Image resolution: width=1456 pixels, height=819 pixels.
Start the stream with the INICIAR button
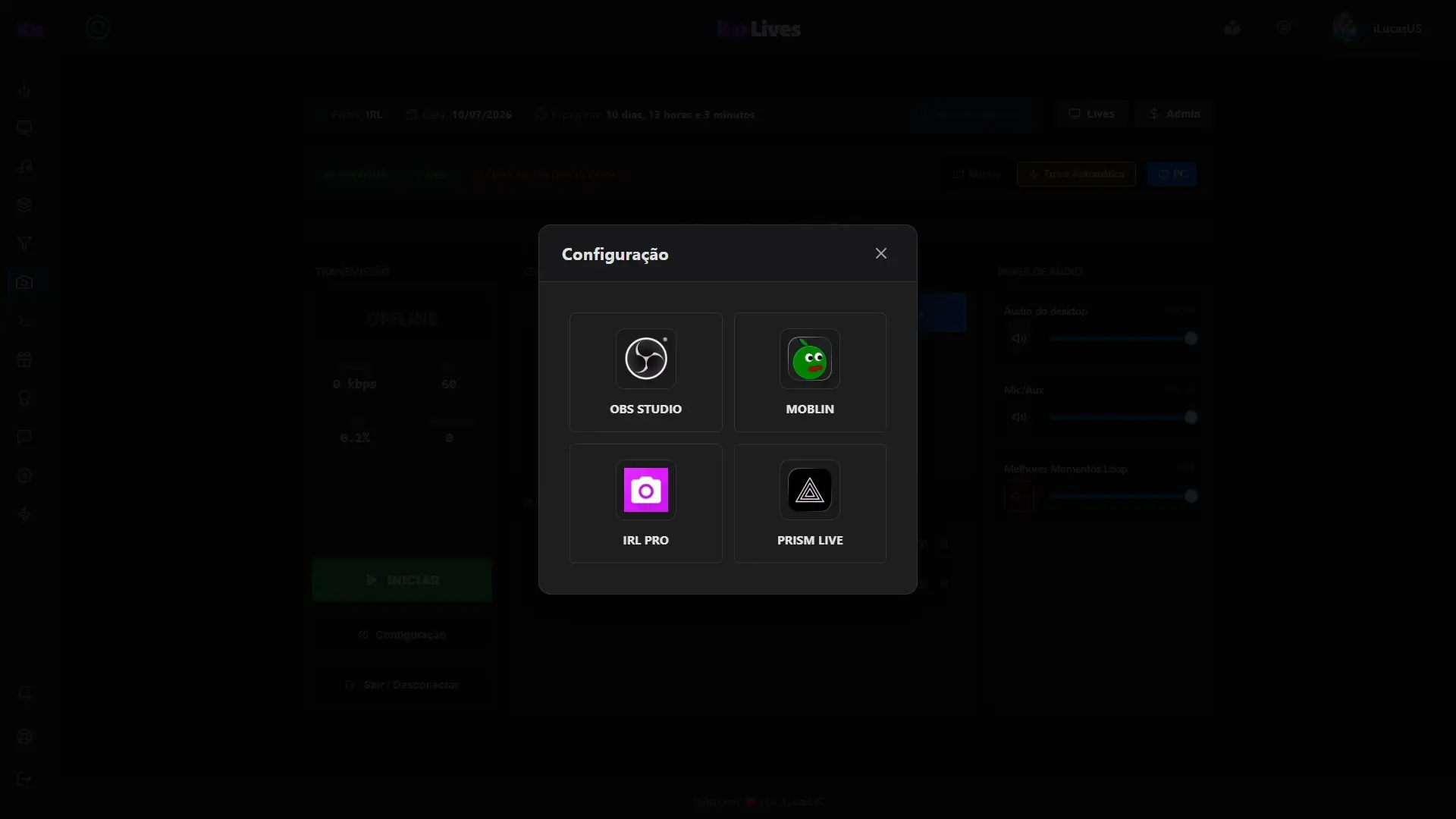coord(402,580)
